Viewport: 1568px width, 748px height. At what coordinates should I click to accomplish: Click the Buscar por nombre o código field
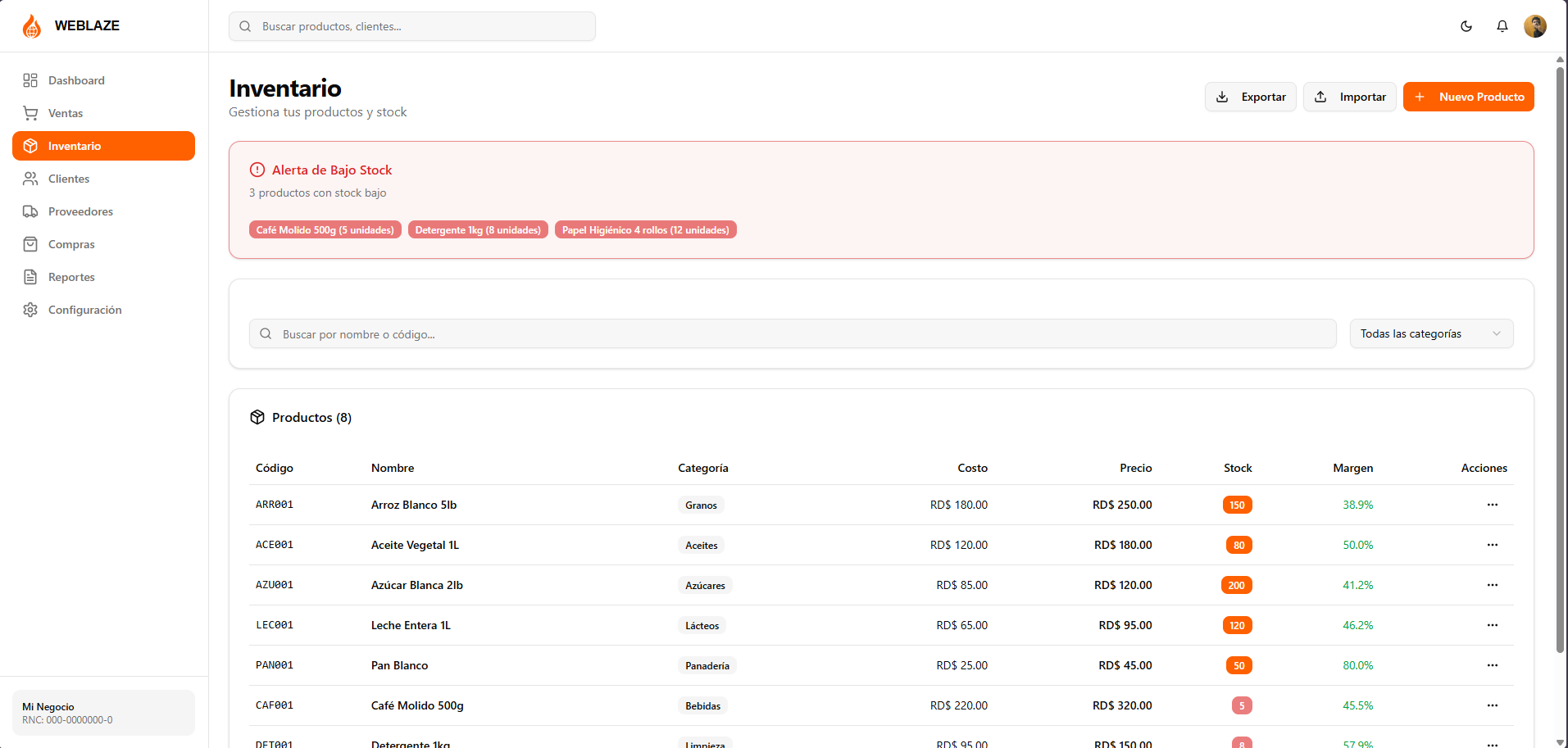coord(793,333)
